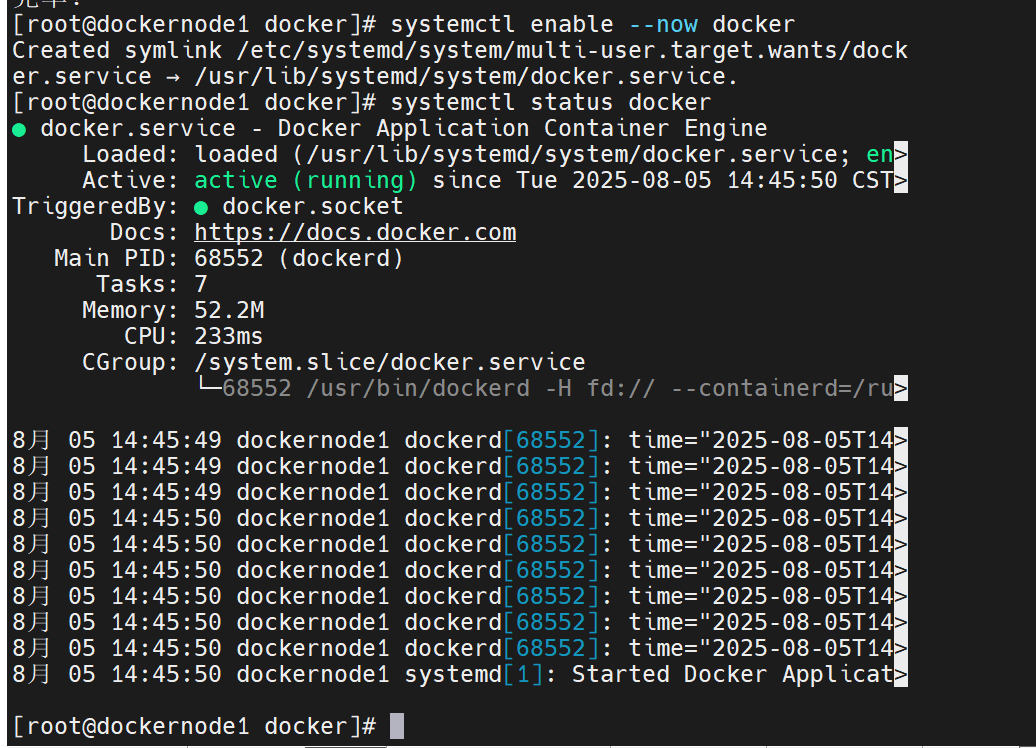Click the truncation marker on the Loaded line

click(901, 155)
